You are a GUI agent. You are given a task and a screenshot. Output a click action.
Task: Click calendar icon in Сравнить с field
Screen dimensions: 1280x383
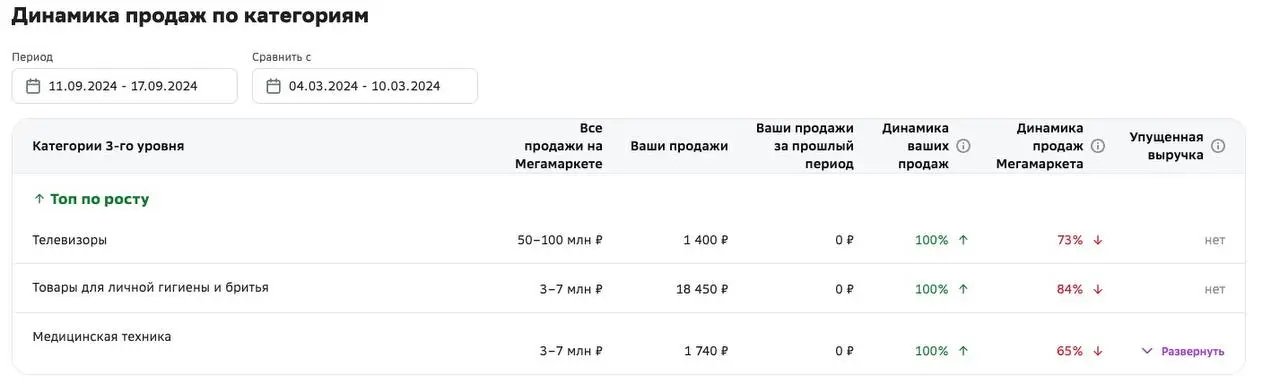[x=273, y=86]
